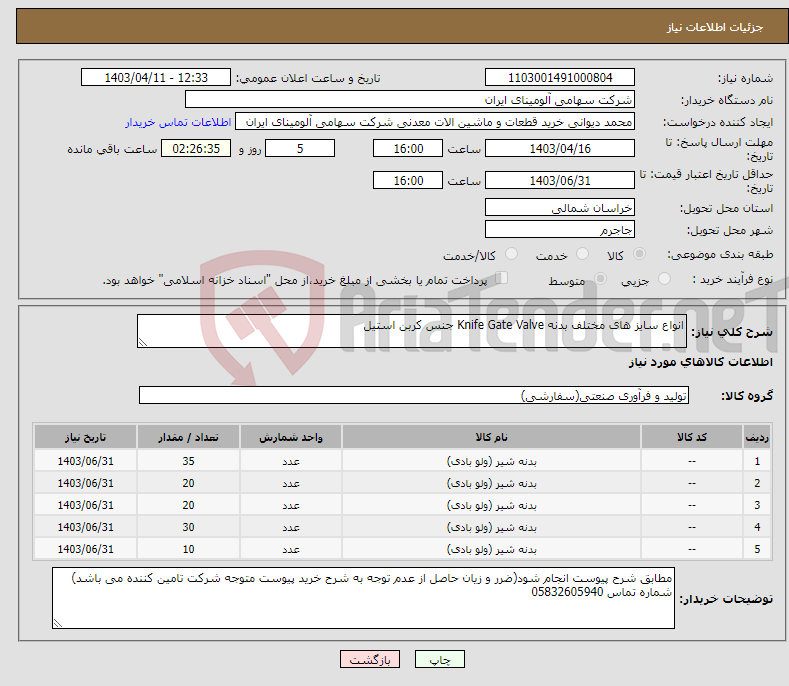789x686 pixels.
Task: Click the price validity time 16:00 field
Action: [x=408, y=180]
